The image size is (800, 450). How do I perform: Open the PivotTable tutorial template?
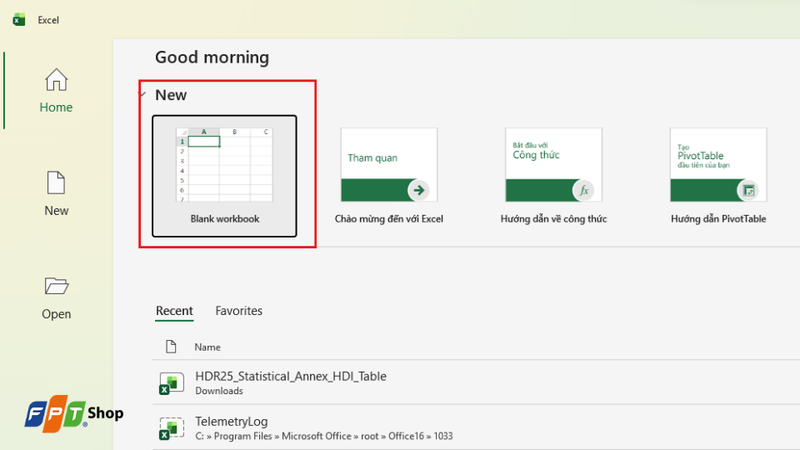(718, 165)
